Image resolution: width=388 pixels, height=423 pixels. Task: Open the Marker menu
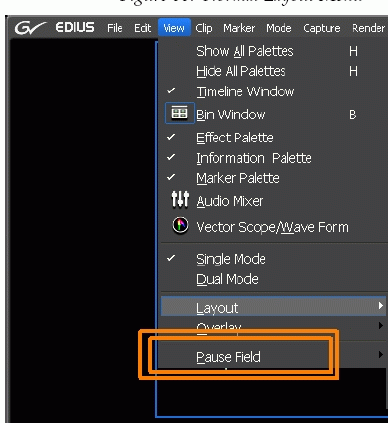239,28
